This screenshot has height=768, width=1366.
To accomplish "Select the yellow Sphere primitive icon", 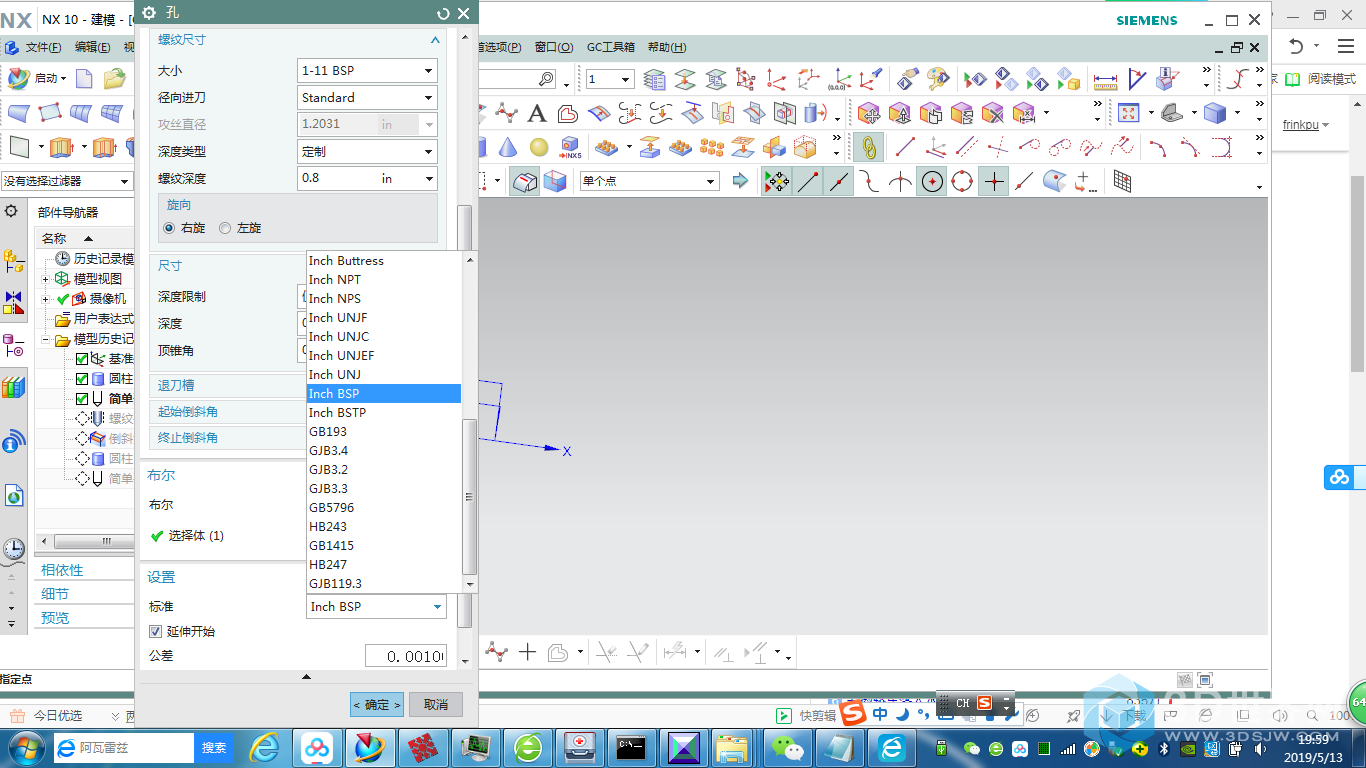I will click(x=539, y=147).
